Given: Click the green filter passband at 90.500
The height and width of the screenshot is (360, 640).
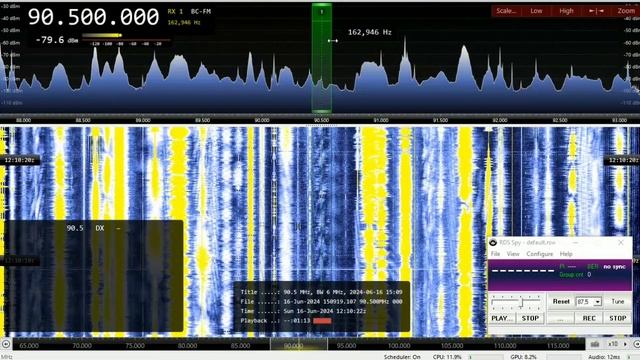Looking at the screenshot, I should pos(322,58).
